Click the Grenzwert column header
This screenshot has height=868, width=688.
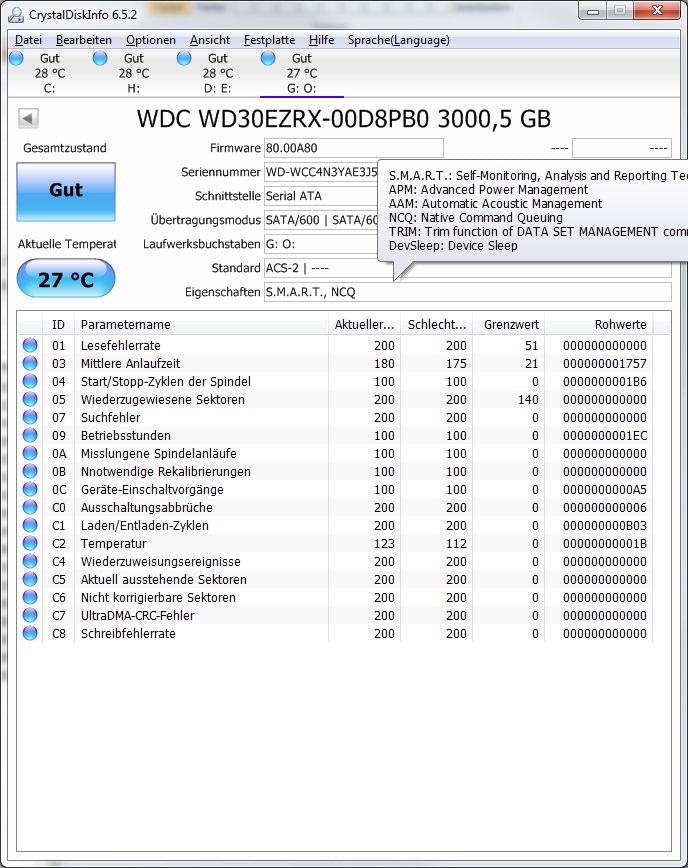509,324
